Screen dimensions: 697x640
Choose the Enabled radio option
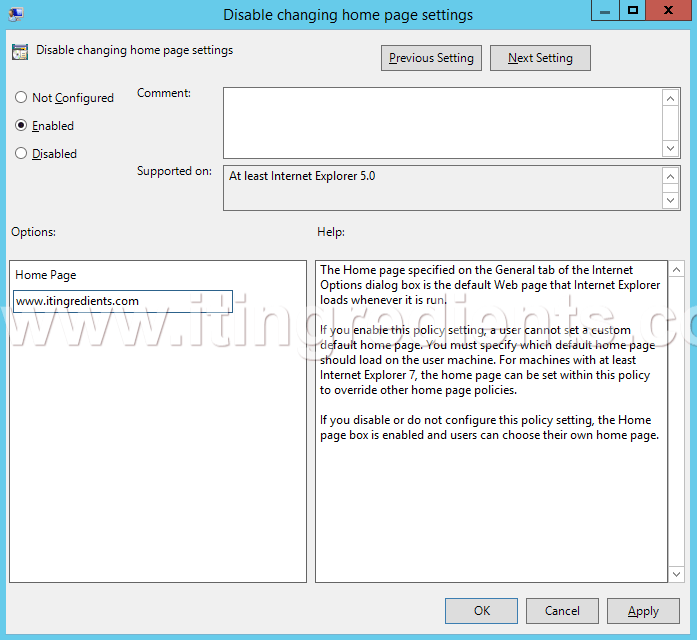point(21,126)
